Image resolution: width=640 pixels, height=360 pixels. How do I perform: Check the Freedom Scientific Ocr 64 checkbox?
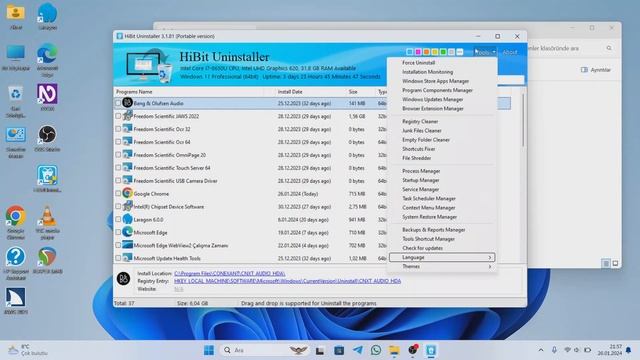(118, 142)
